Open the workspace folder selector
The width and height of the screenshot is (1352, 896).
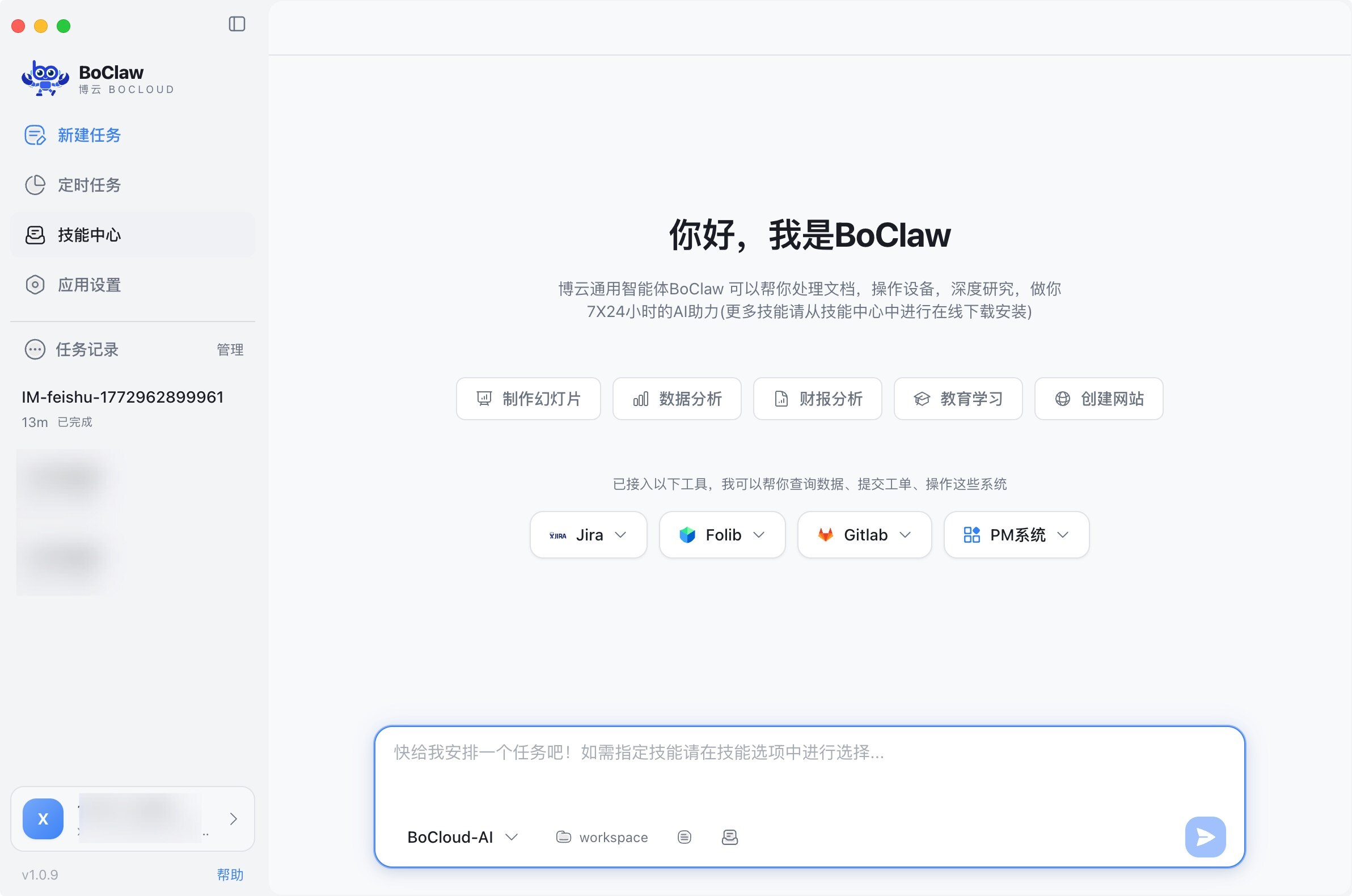[x=601, y=836]
